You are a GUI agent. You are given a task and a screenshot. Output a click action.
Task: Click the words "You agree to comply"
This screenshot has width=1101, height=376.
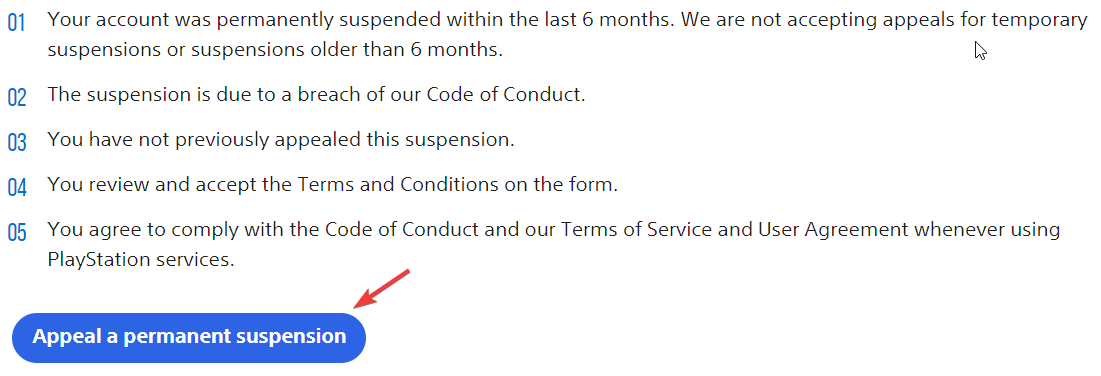coord(139,230)
